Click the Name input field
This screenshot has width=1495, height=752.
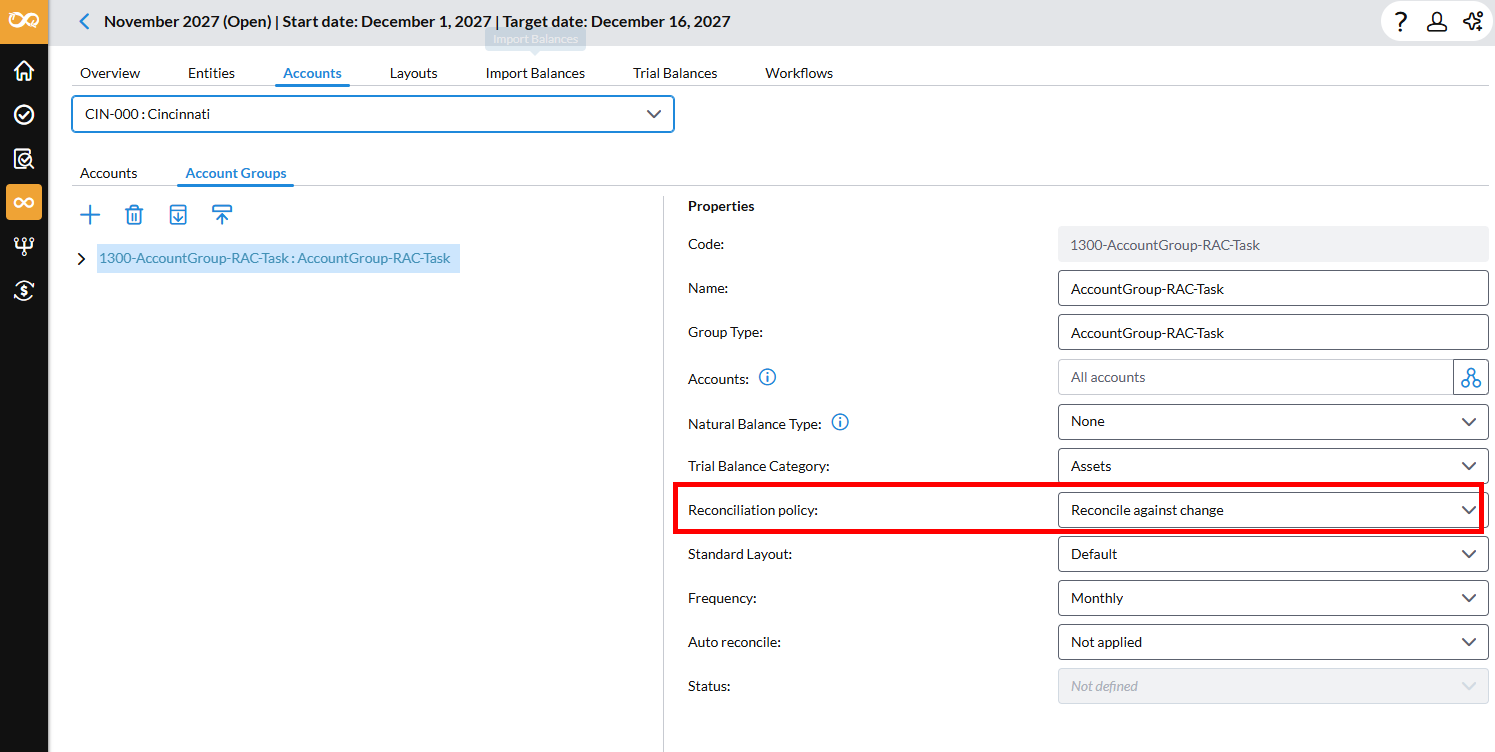[x=1272, y=289]
